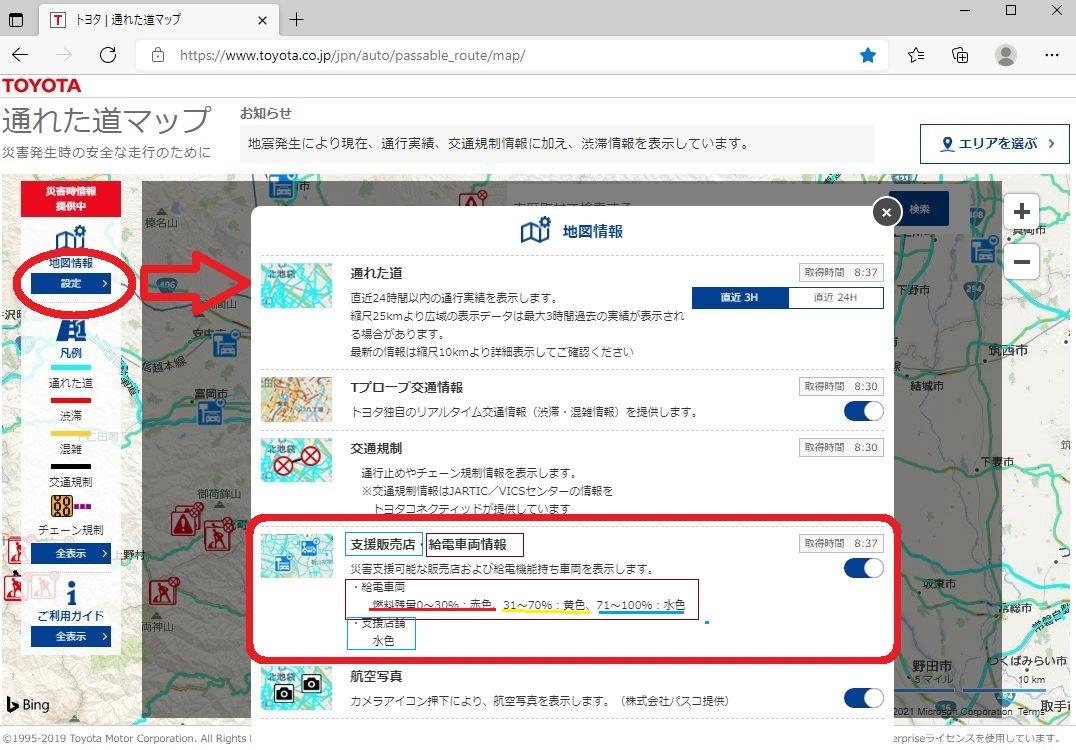Click the browser back arrow

click(21, 55)
